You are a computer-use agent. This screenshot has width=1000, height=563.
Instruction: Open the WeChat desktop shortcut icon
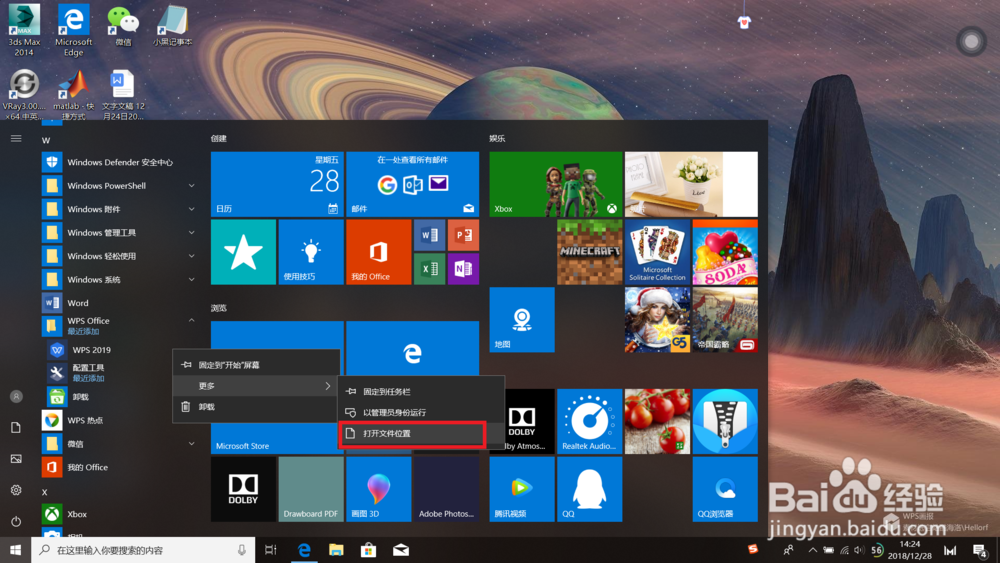(x=123, y=26)
